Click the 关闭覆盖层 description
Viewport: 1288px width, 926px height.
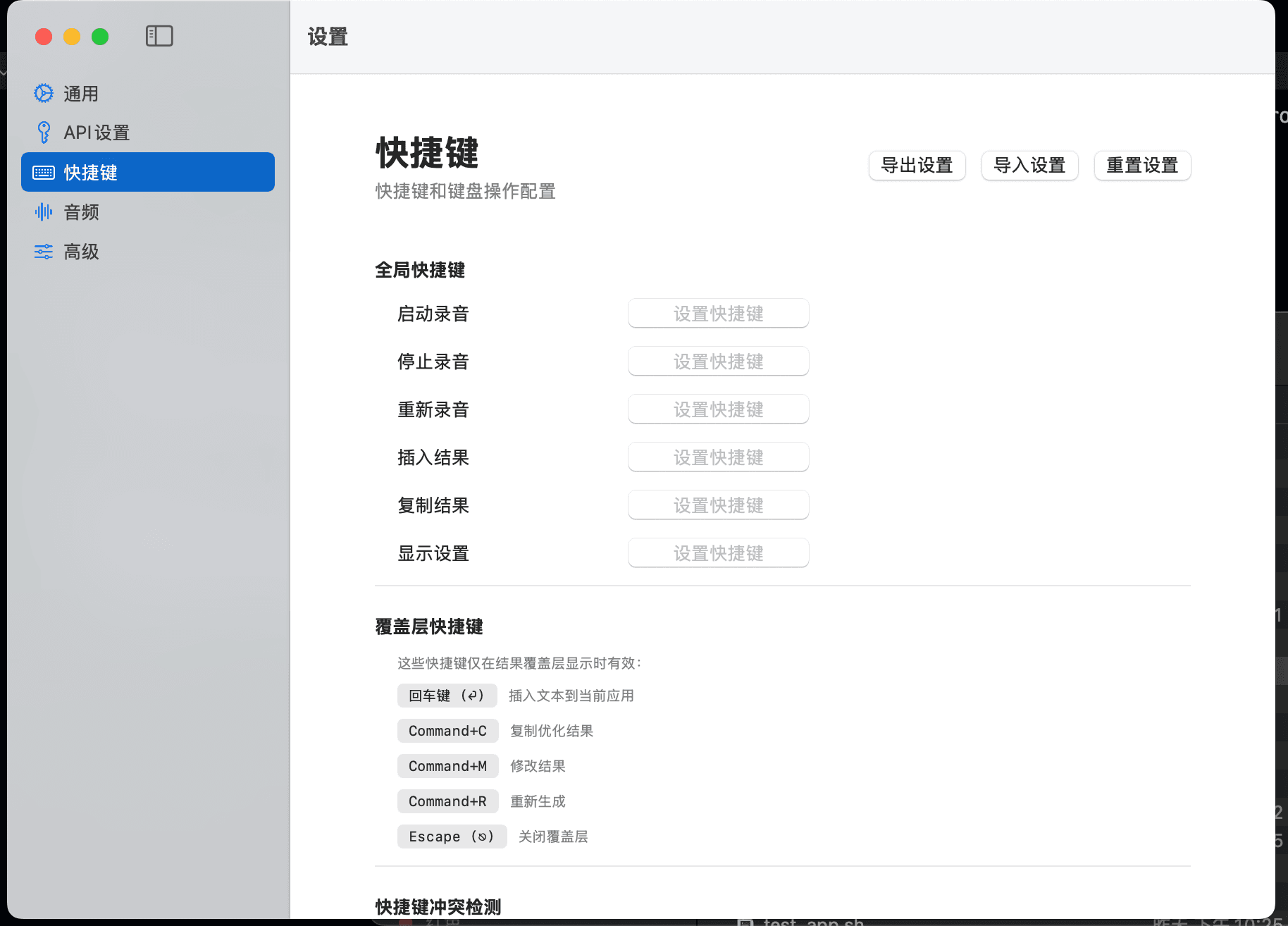coord(553,837)
